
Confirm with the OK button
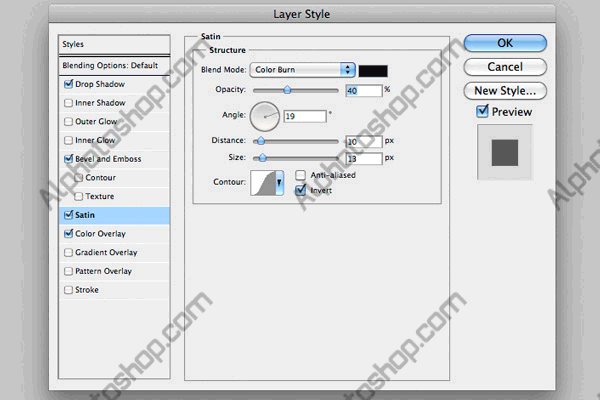pos(505,43)
